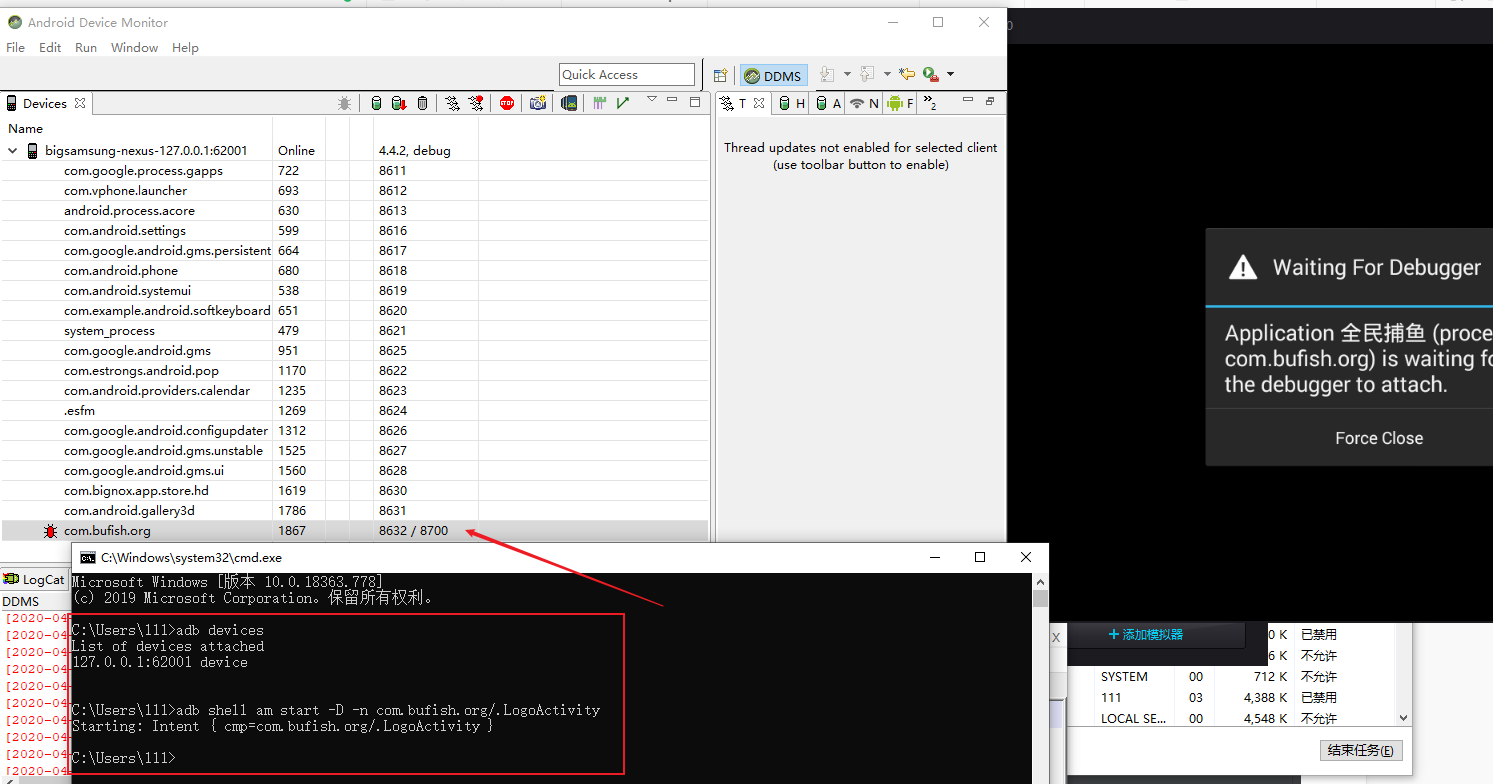Click the Update Threads icon in Devices toolbar

pyautogui.click(x=452, y=103)
